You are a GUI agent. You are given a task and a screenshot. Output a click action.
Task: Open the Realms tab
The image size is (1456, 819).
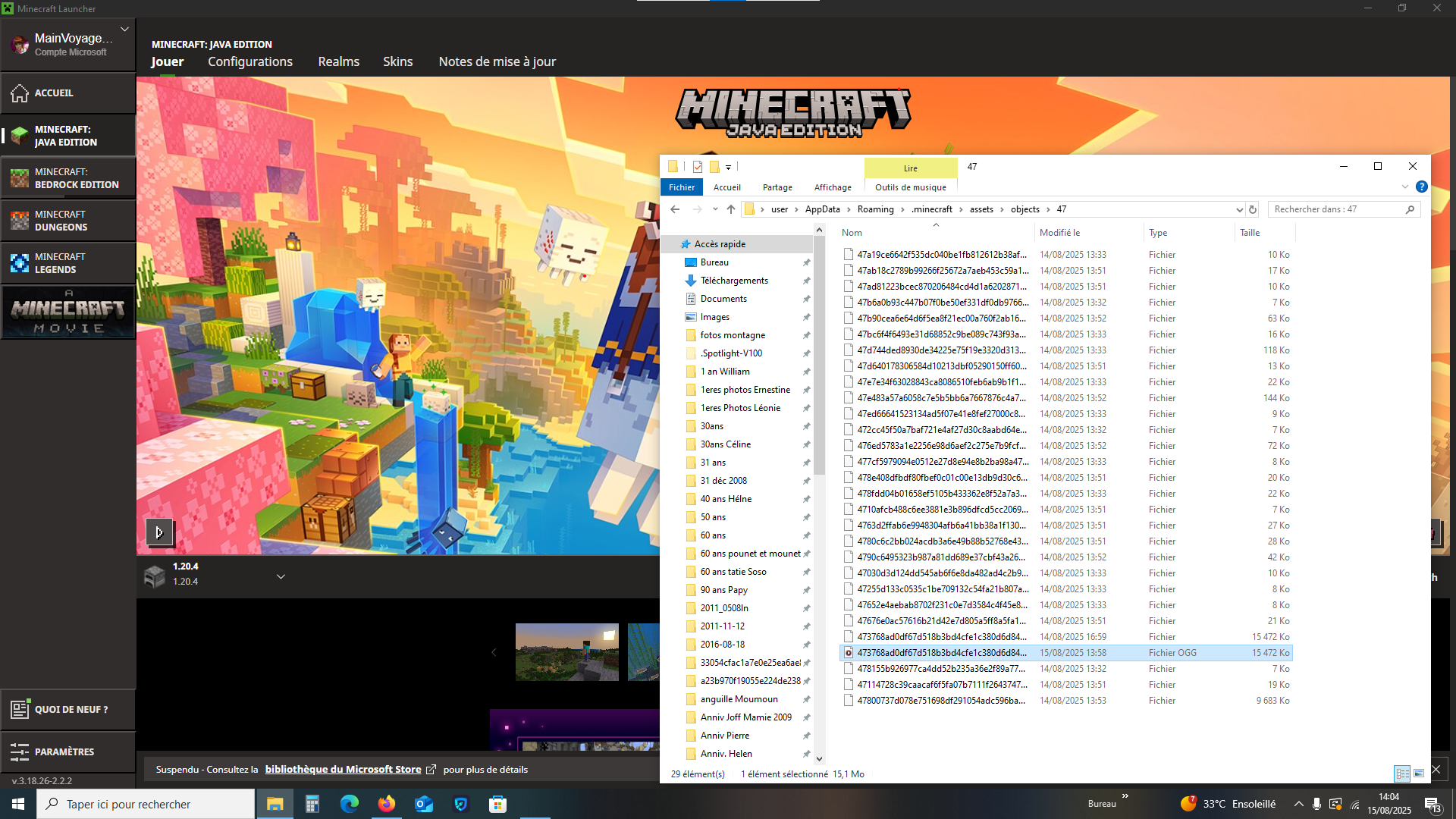coord(339,61)
